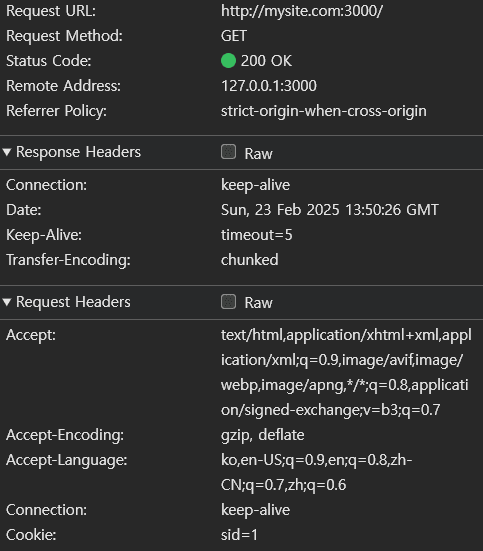Collapse the Request Headers section
Screen dimensions: 483x551
coord(7,302)
